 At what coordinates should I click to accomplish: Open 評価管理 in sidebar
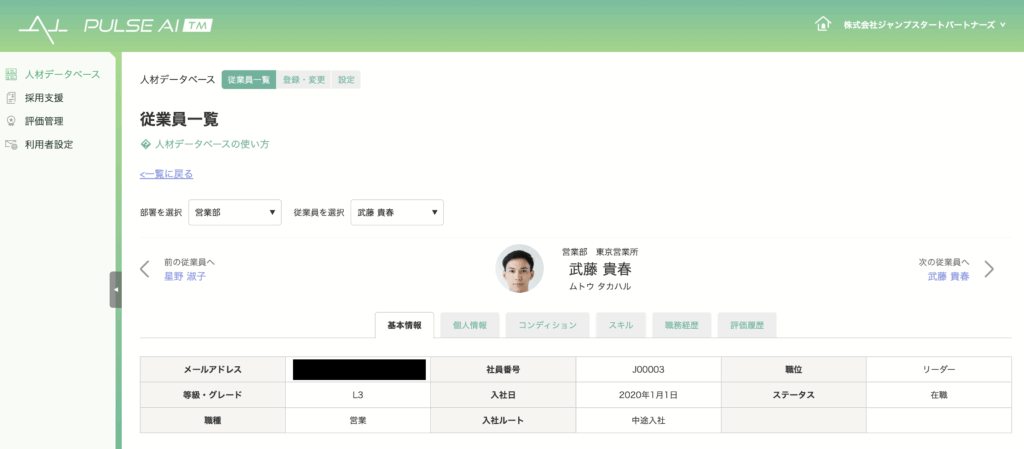pos(44,121)
